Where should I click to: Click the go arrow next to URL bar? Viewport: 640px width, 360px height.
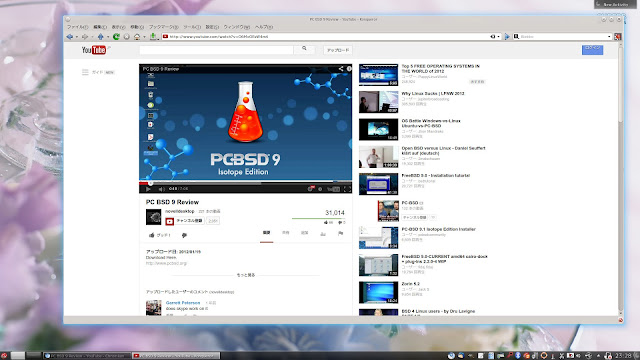[507, 37]
